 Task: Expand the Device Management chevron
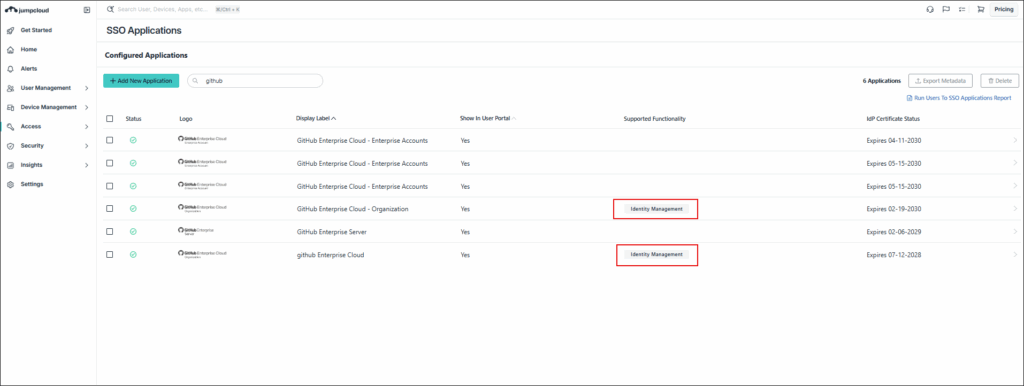click(87, 107)
